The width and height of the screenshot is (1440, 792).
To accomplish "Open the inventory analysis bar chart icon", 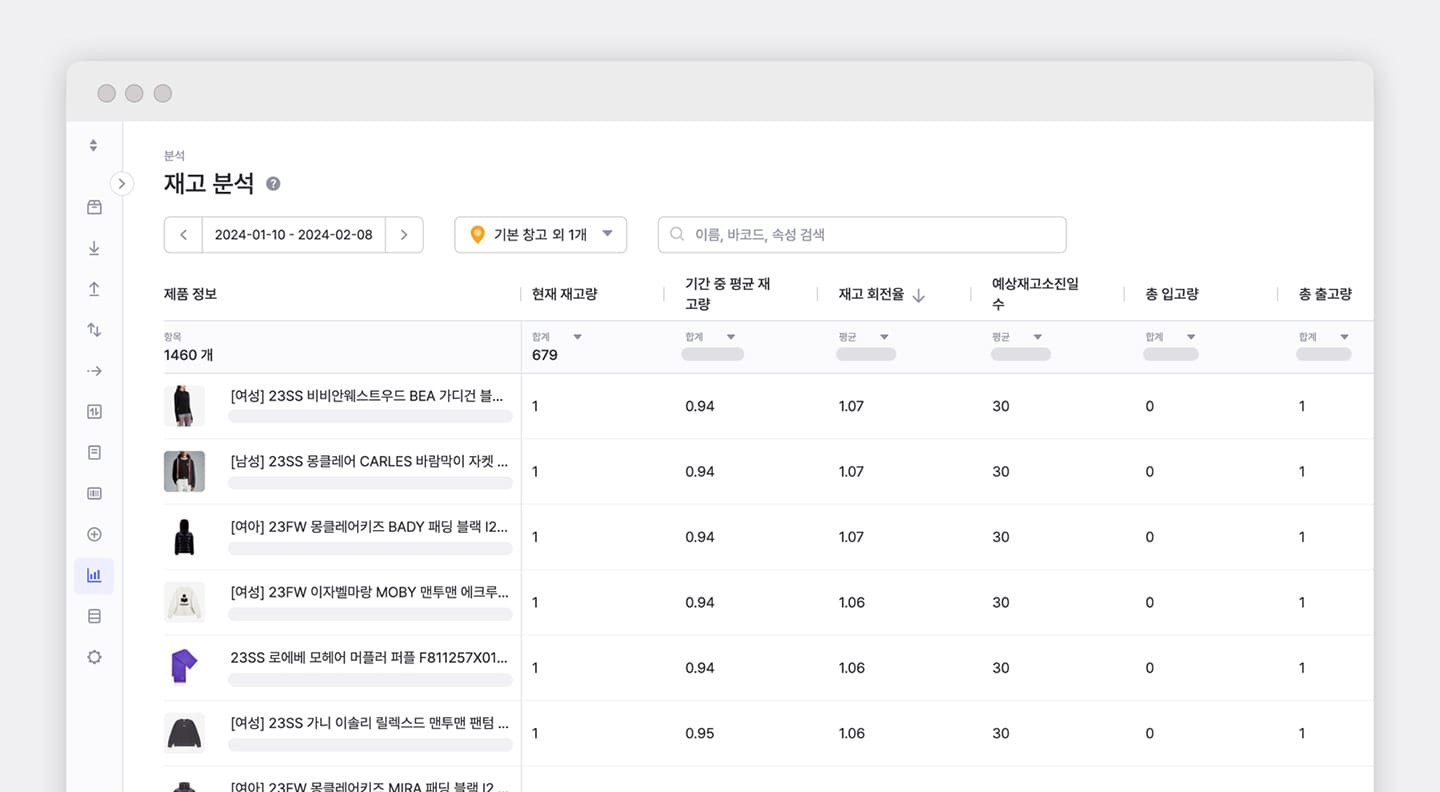I will pos(94,575).
